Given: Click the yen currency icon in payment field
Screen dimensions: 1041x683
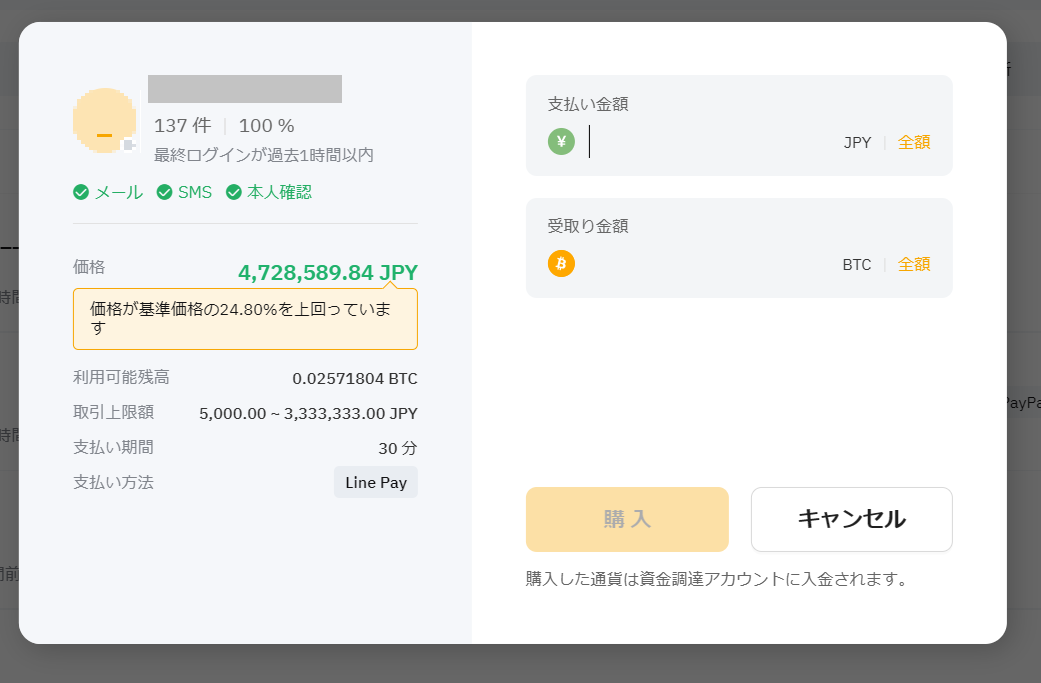Looking at the screenshot, I should (561, 142).
